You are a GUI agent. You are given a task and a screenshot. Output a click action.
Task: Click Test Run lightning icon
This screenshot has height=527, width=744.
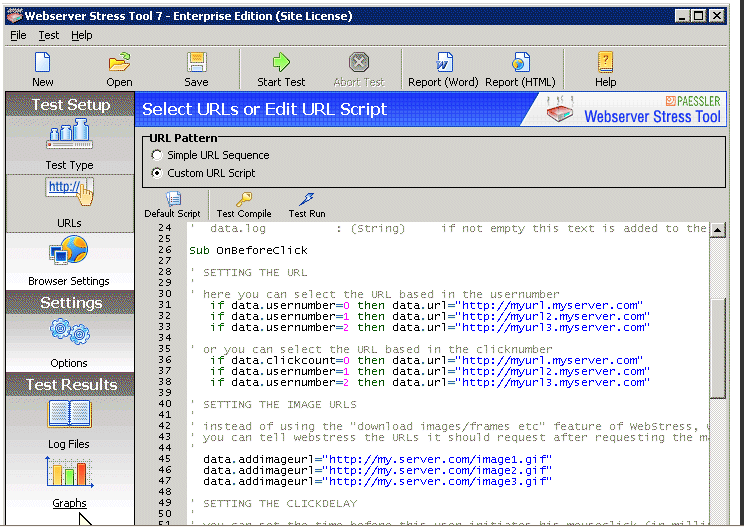(x=307, y=199)
